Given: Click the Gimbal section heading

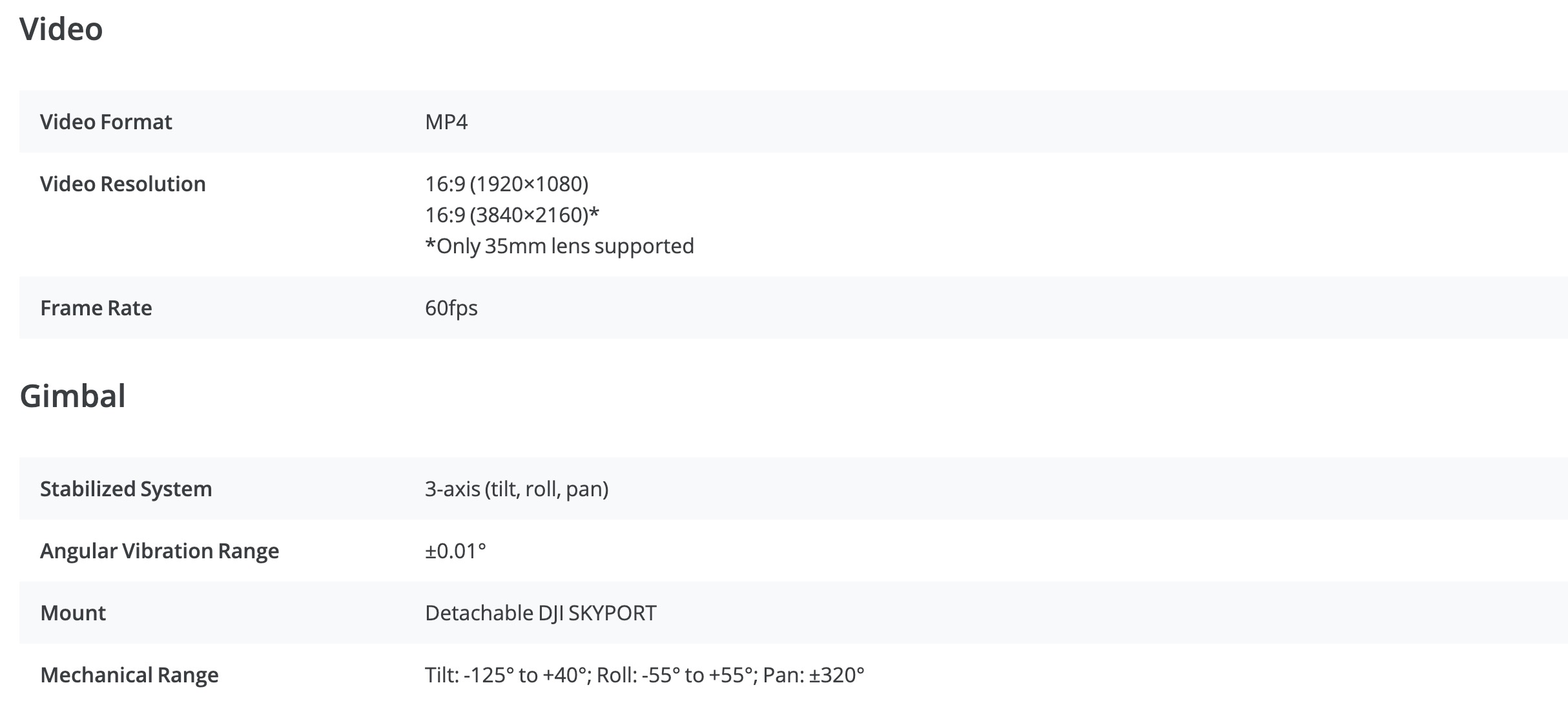Looking at the screenshot, I should [x=72, y=396].
